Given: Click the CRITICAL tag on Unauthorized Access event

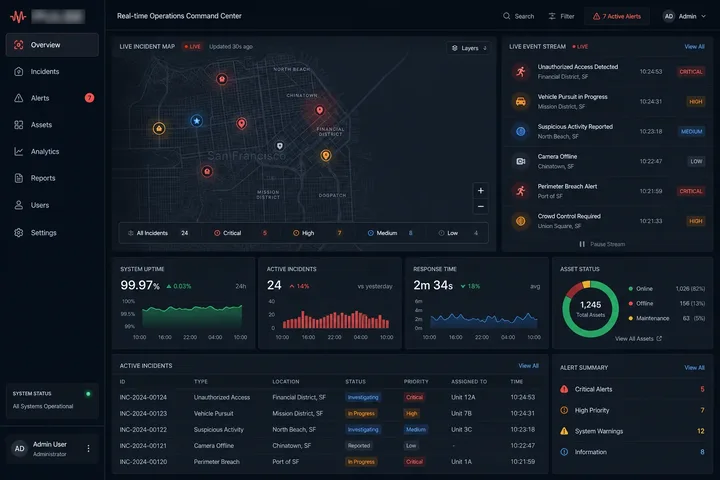Looking at the screenshot, I should 691,72.
